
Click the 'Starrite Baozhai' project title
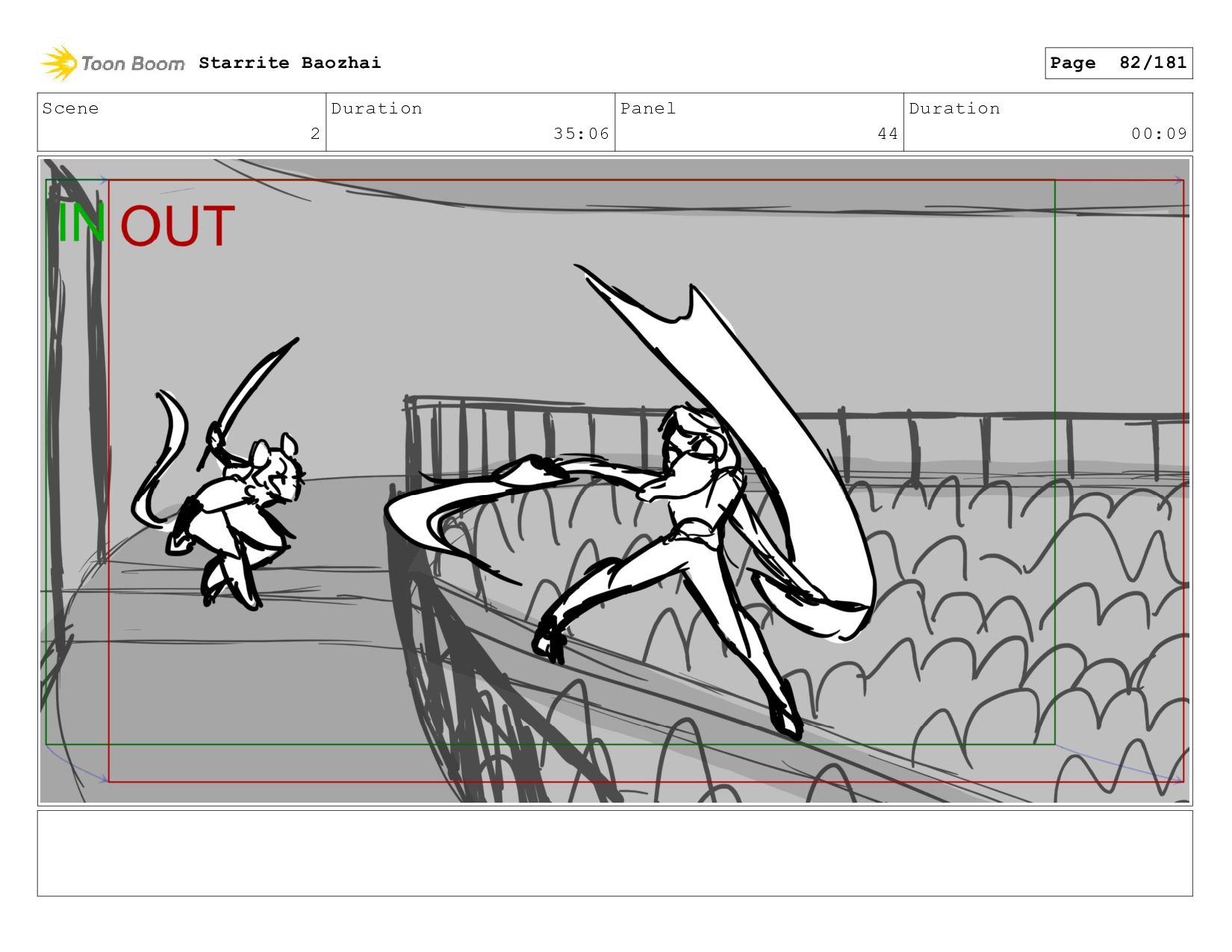(x=290, y=63)
